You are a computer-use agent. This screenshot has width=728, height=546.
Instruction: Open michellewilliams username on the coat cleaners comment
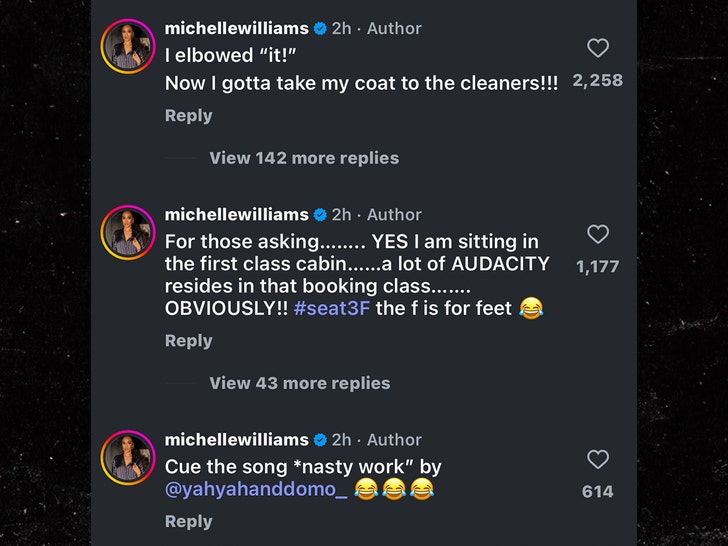pos(236,29)
